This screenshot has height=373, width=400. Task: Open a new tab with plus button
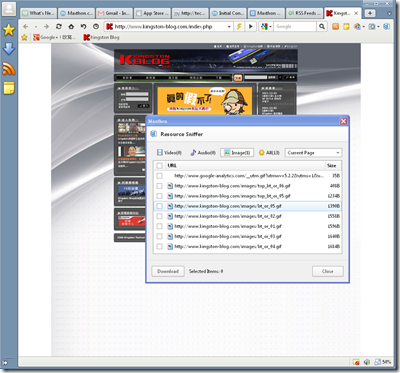tap(370, 13)
